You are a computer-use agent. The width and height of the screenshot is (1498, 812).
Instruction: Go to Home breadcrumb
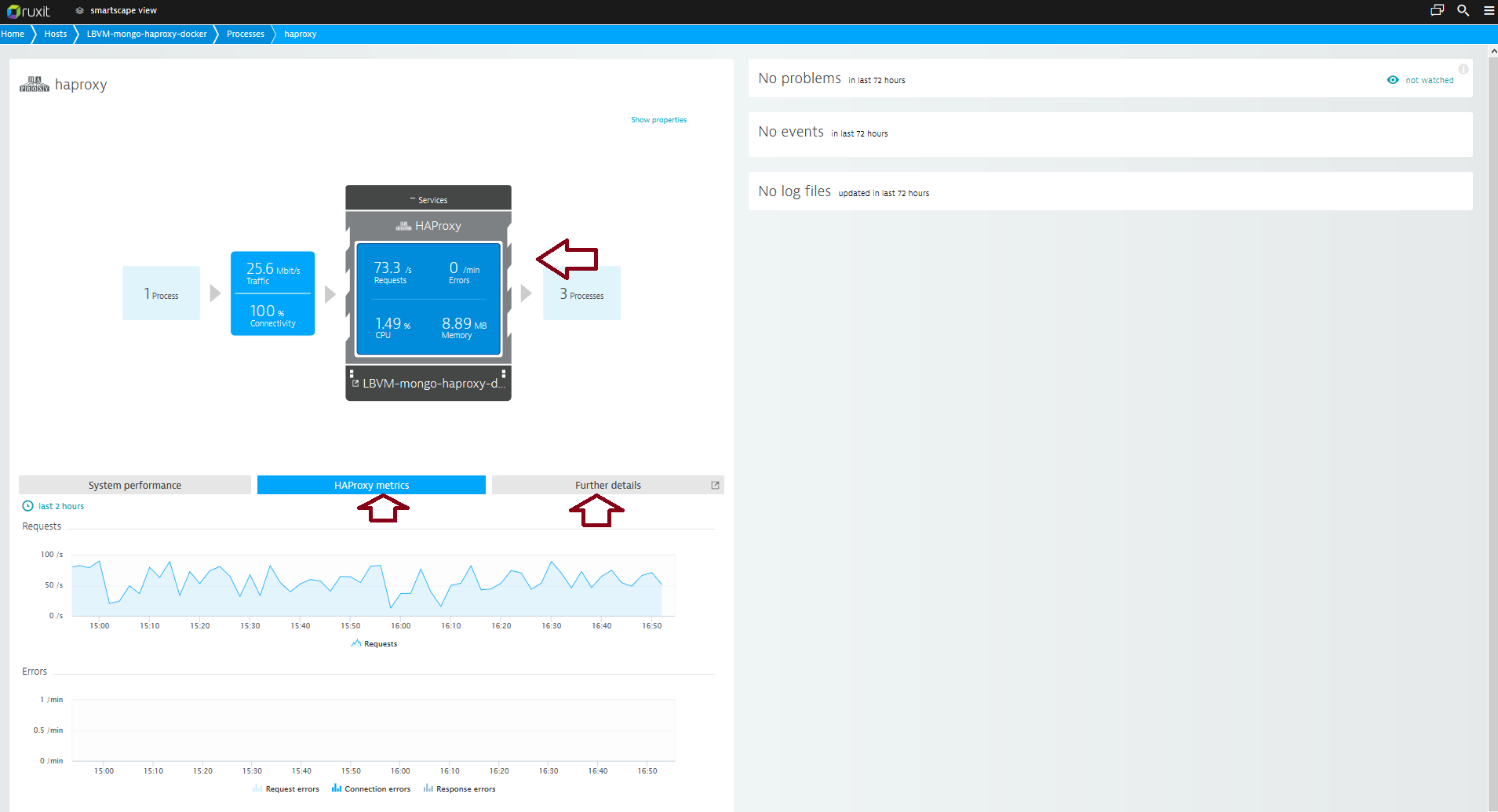[13, 35]
